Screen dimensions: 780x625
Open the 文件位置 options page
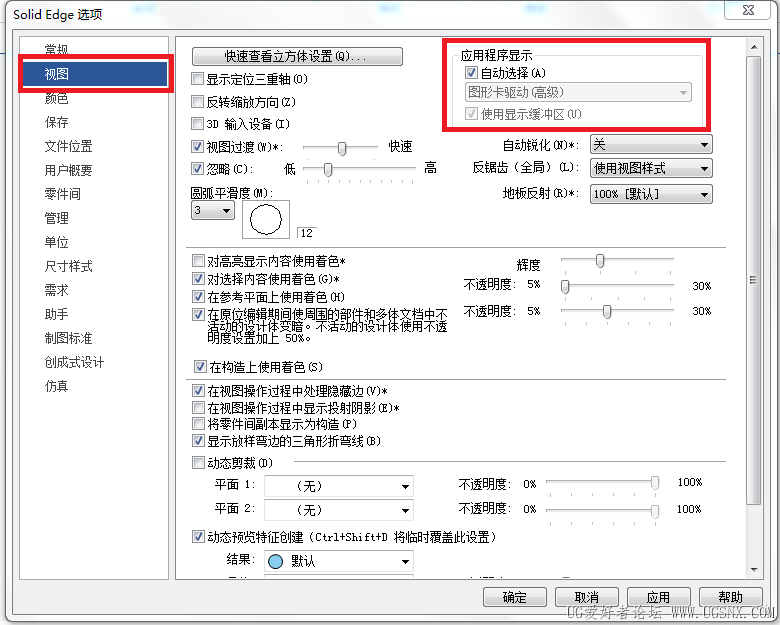pos(68,146)
